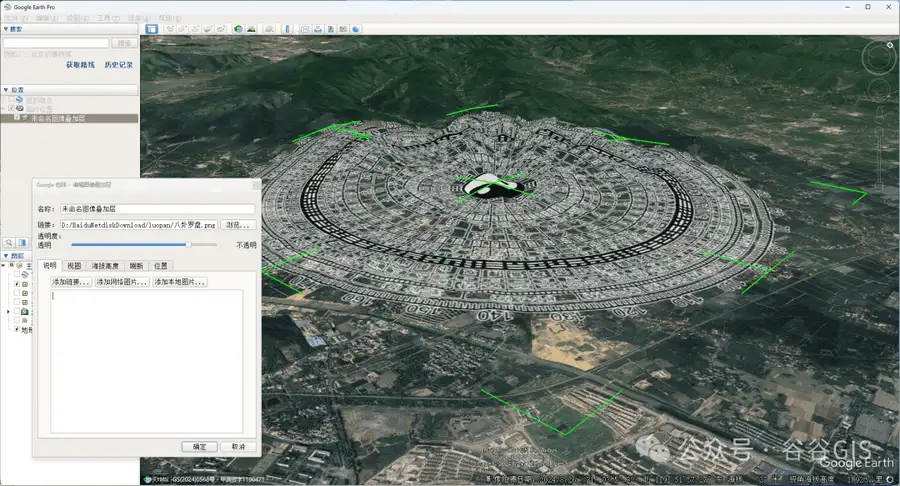Screen dimensions: 900x486
Task: Click the Add Image Overlay toolbar icon
Action: tap(208, 29)
